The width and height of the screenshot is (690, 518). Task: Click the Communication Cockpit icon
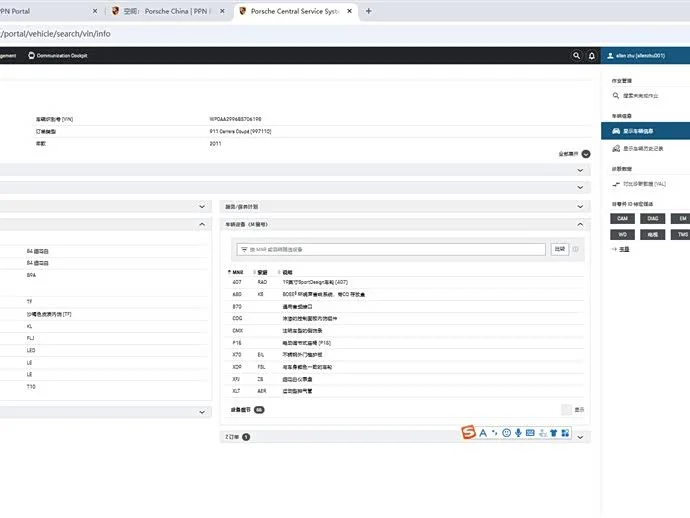(x=31, y=55)
